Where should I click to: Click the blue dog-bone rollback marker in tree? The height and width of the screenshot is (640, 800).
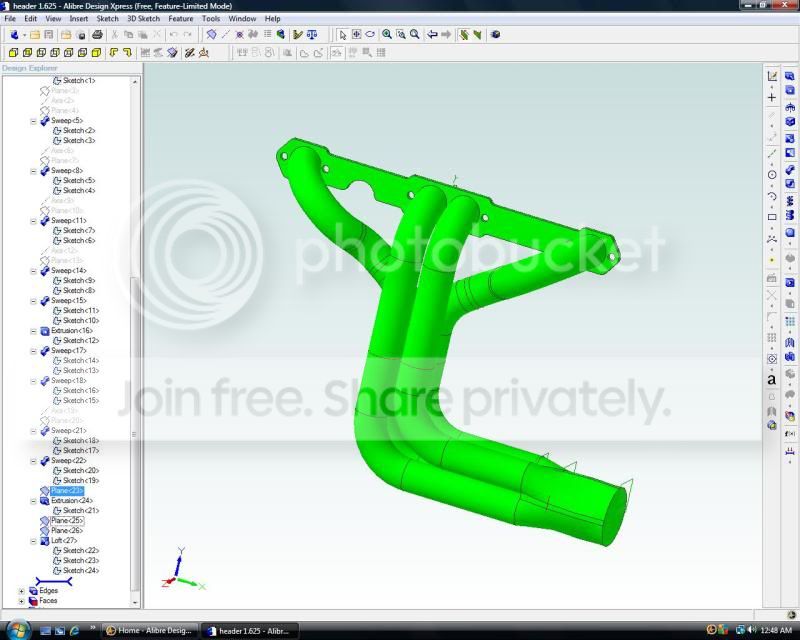pos(54,581)
